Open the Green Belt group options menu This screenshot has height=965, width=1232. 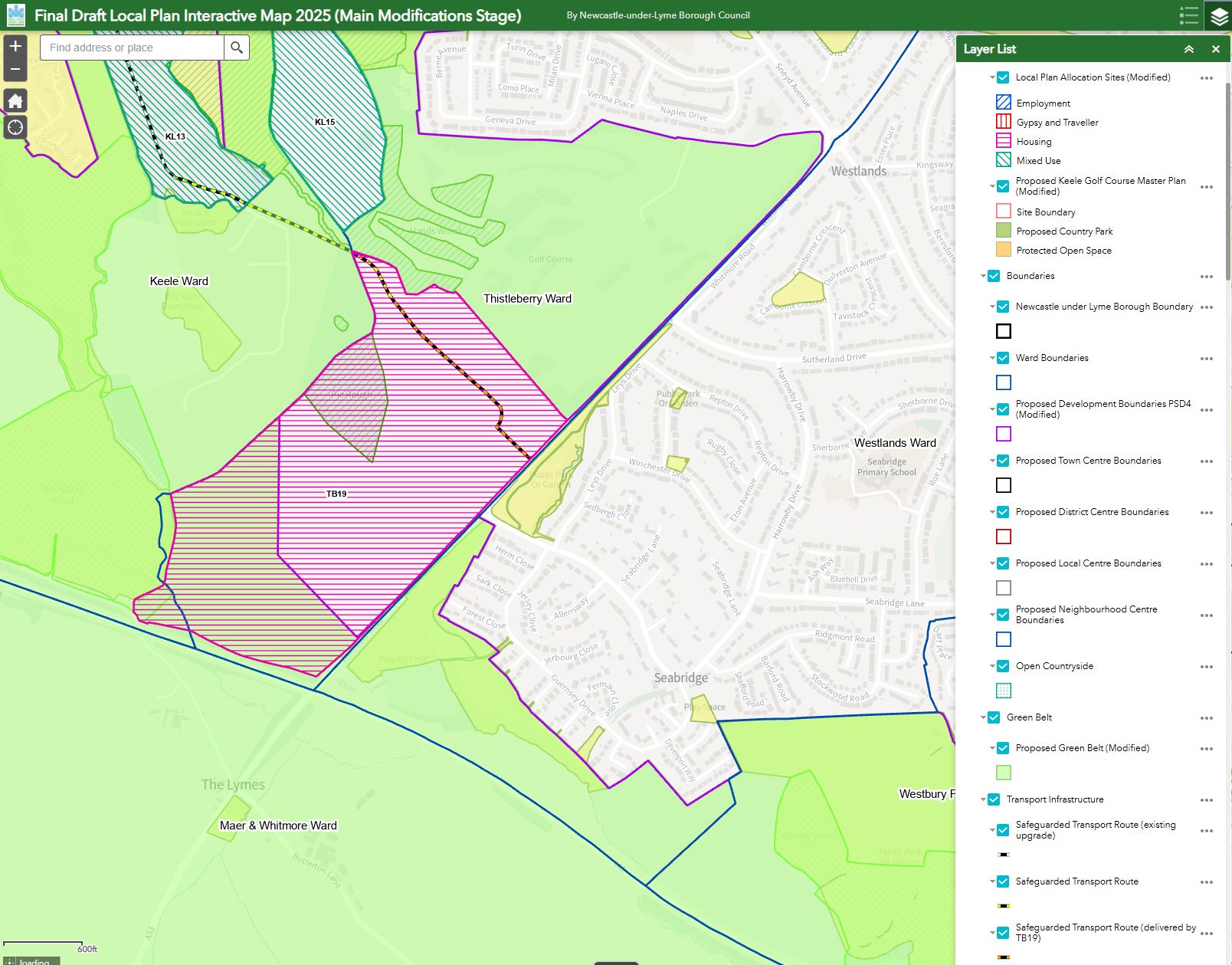[1207, 718]
